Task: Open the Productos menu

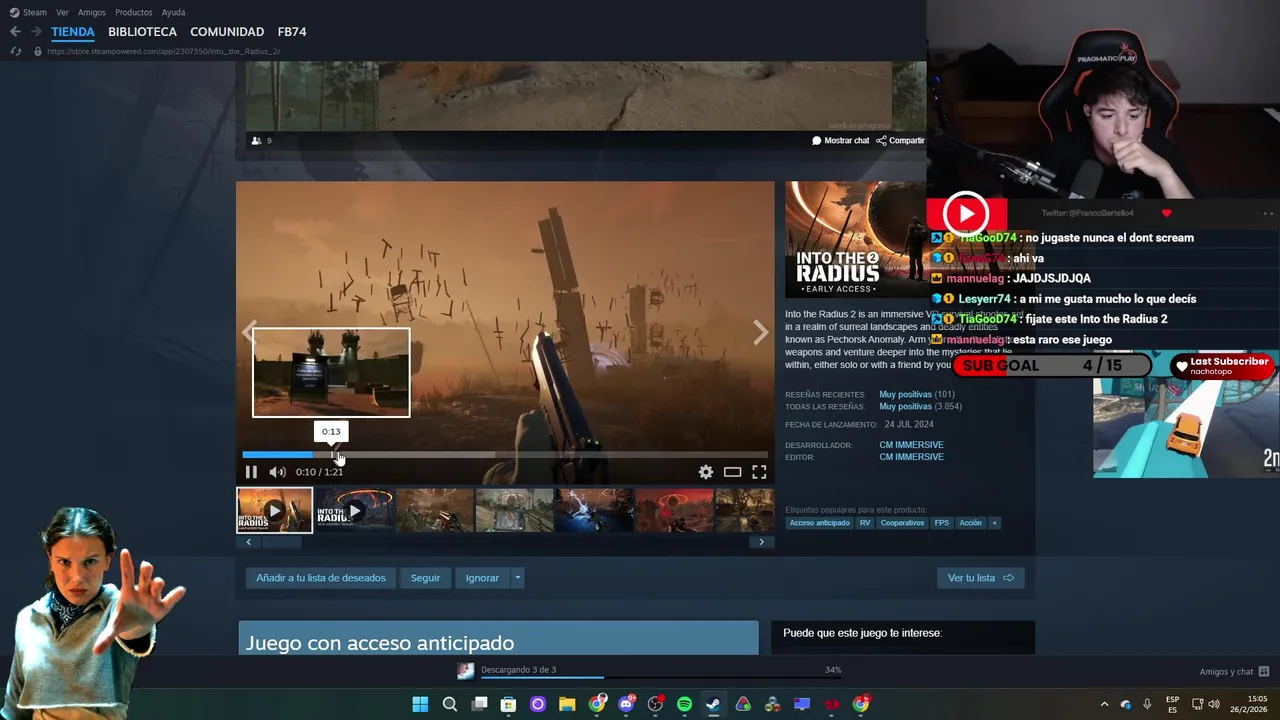Action: point(134,12)
